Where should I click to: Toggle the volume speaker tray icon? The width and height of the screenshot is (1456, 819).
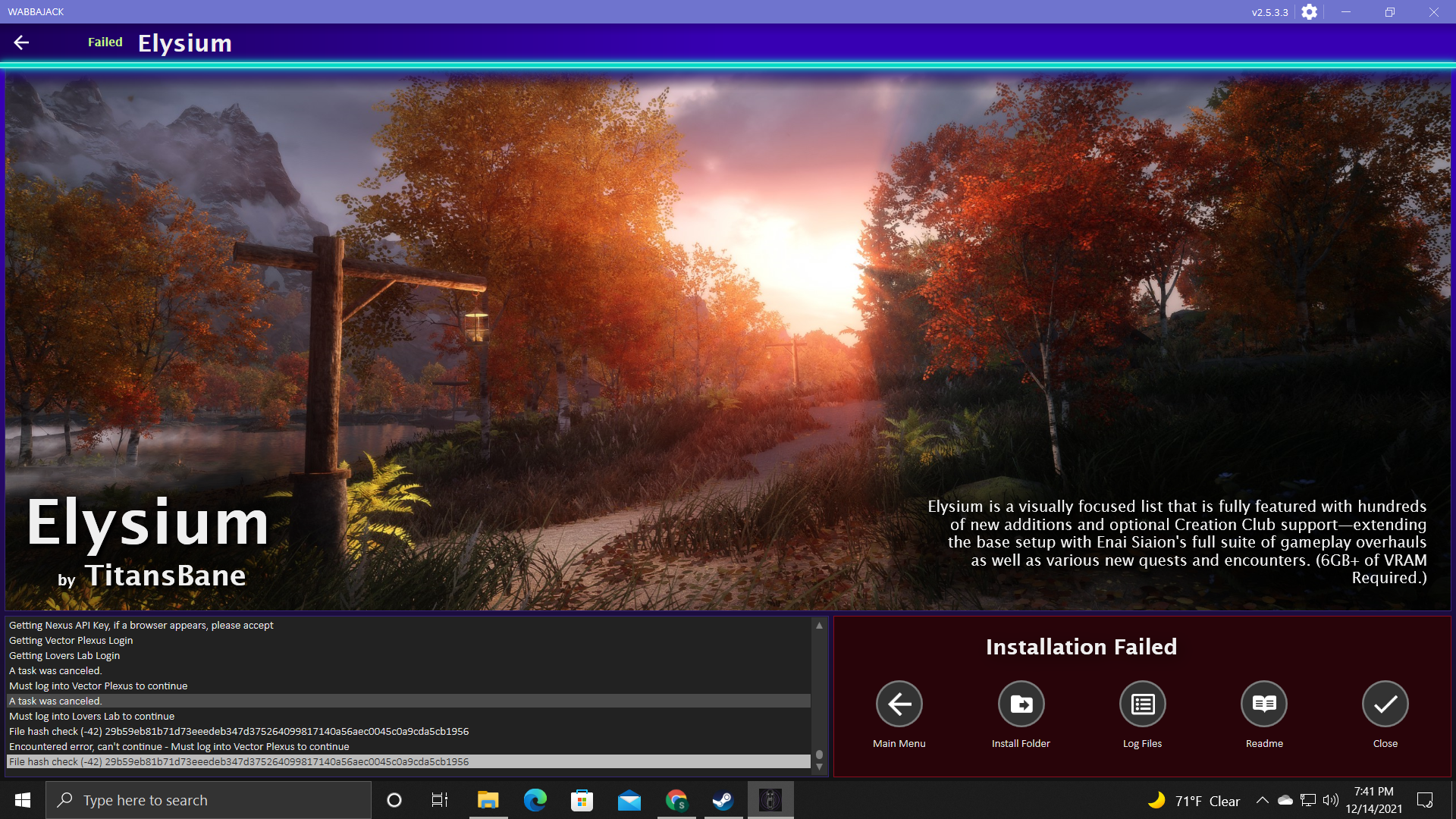click(x=1330, y=800)
